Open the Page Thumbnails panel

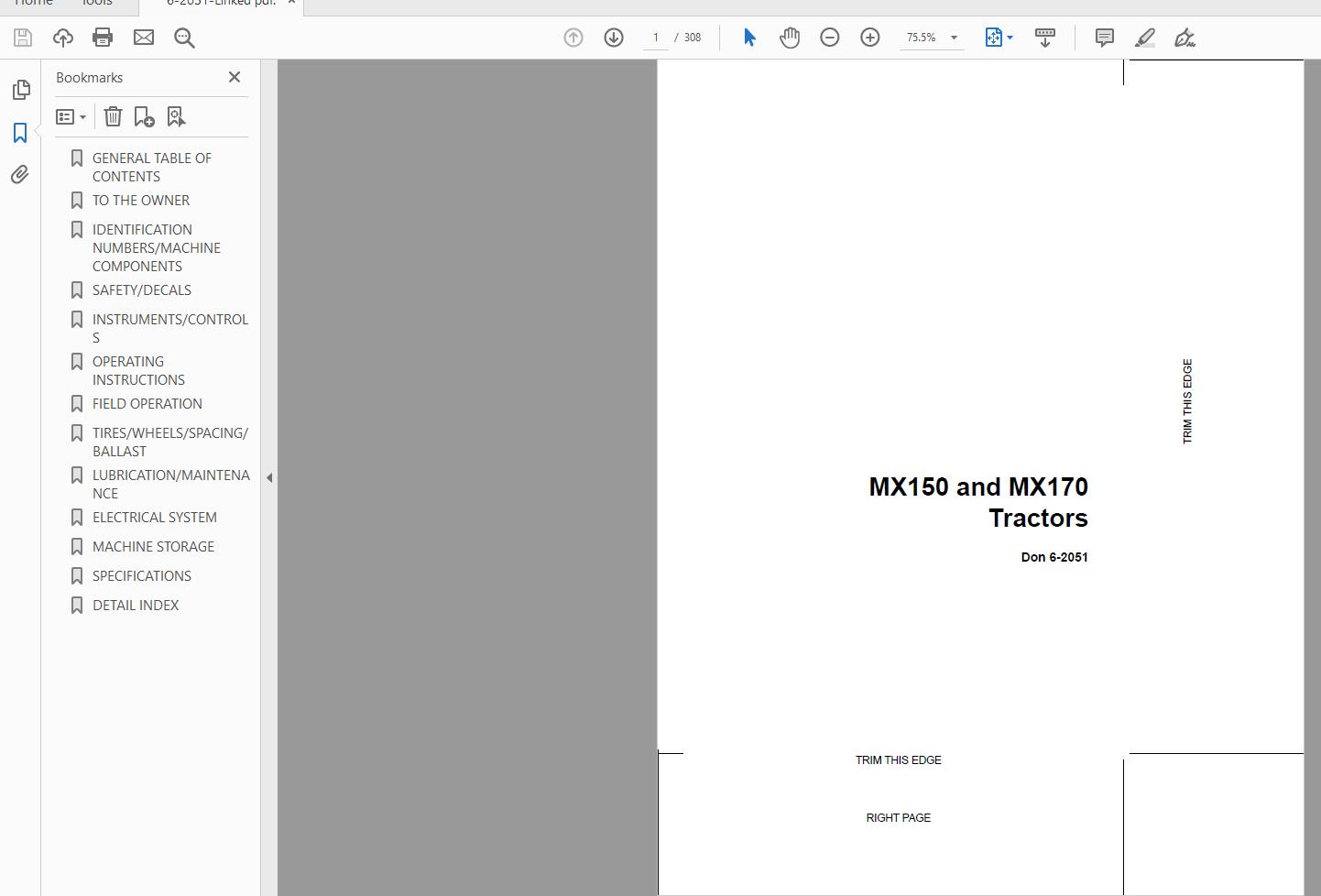click(x=20, y=90)
